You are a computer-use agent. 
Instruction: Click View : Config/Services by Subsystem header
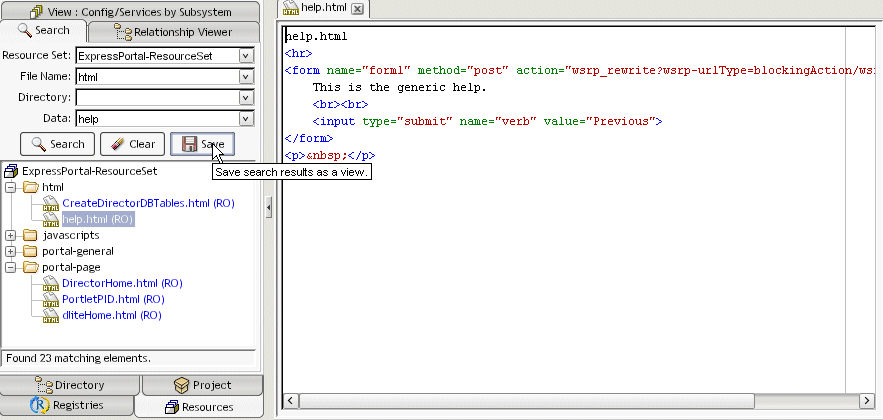coord(131,11)
